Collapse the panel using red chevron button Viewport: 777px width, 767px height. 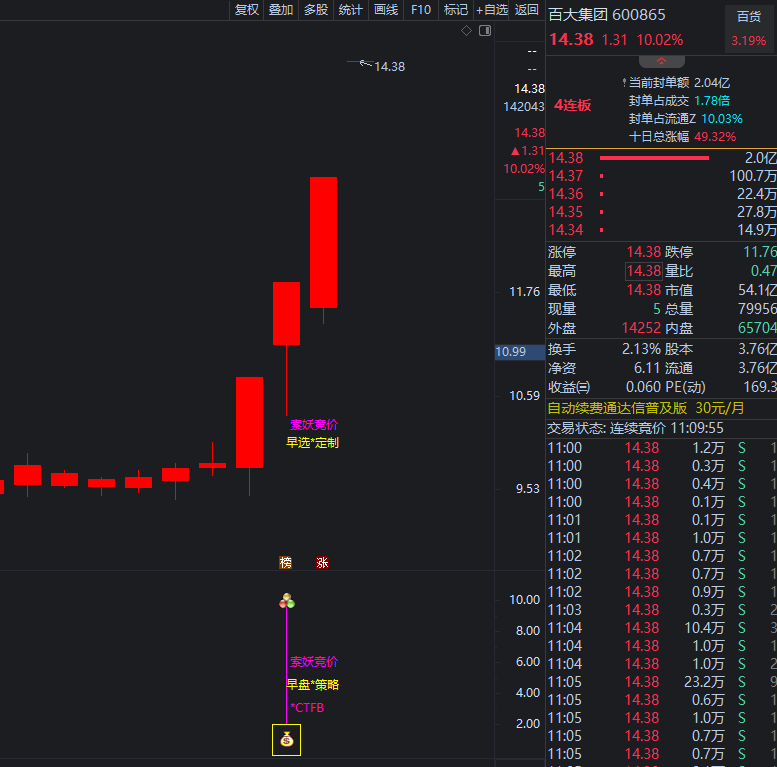pos(661,61)
